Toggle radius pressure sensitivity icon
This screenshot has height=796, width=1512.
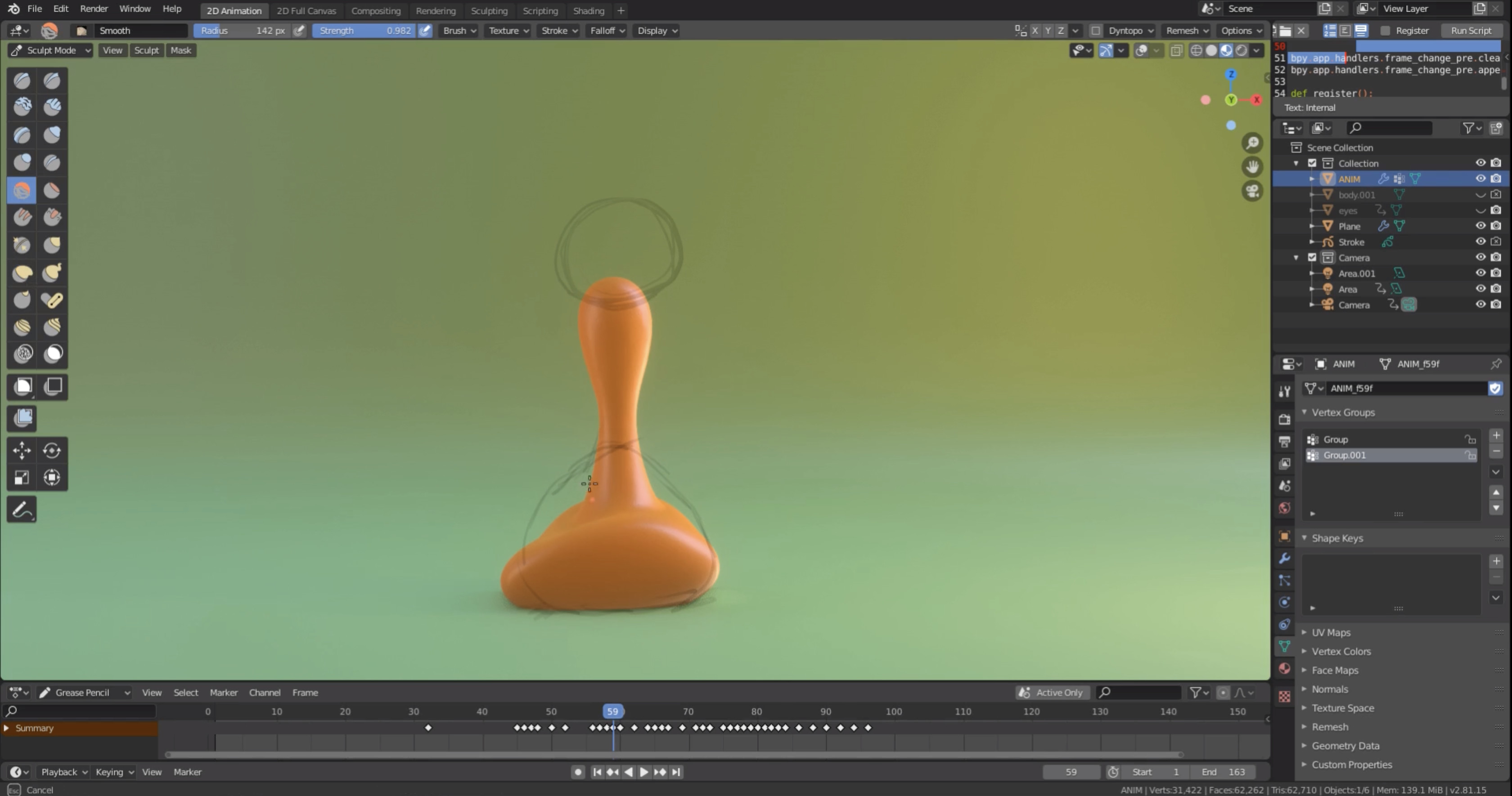[x=299, y=31]
